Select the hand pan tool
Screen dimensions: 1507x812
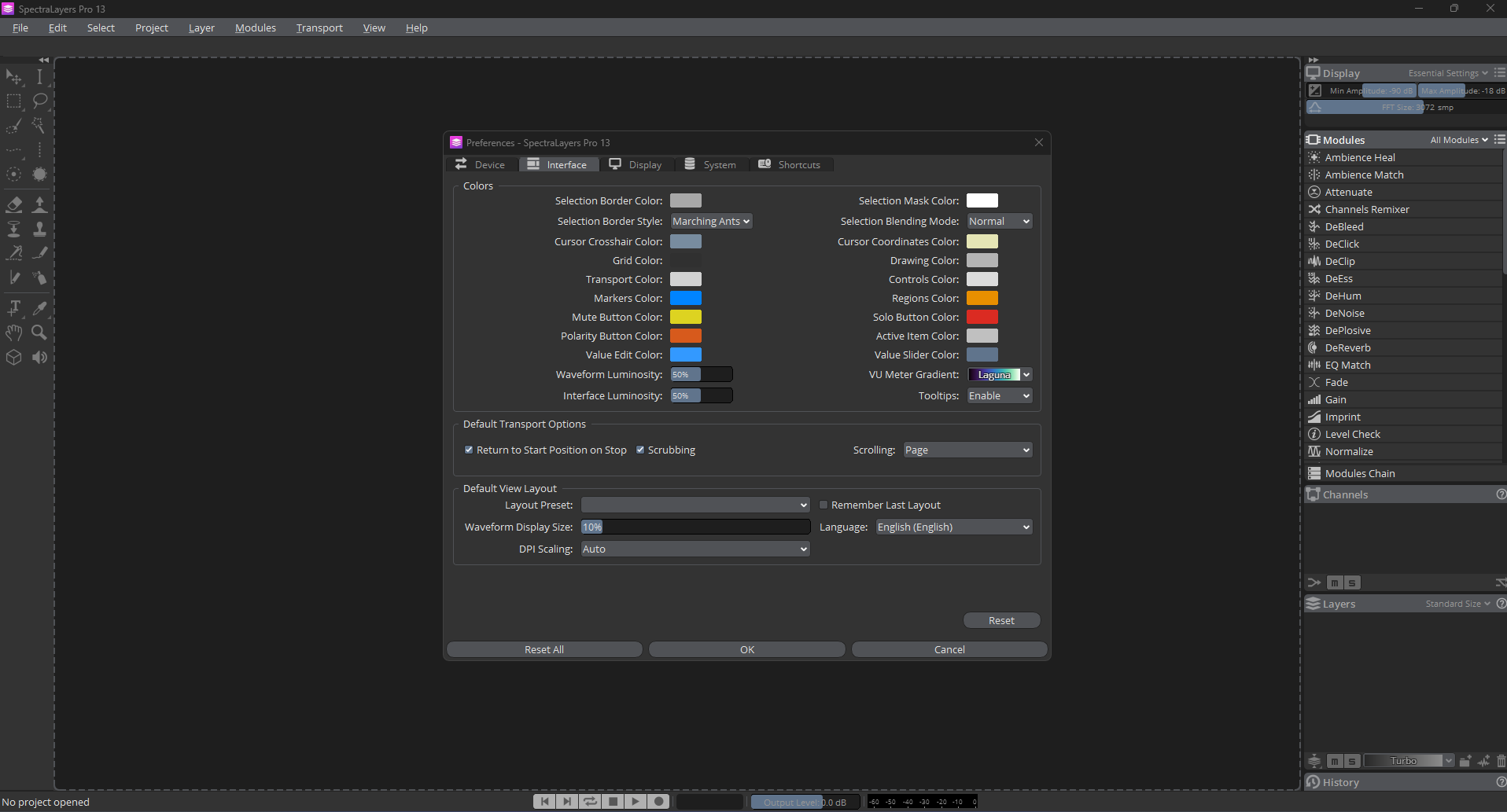tap(14, 333)
